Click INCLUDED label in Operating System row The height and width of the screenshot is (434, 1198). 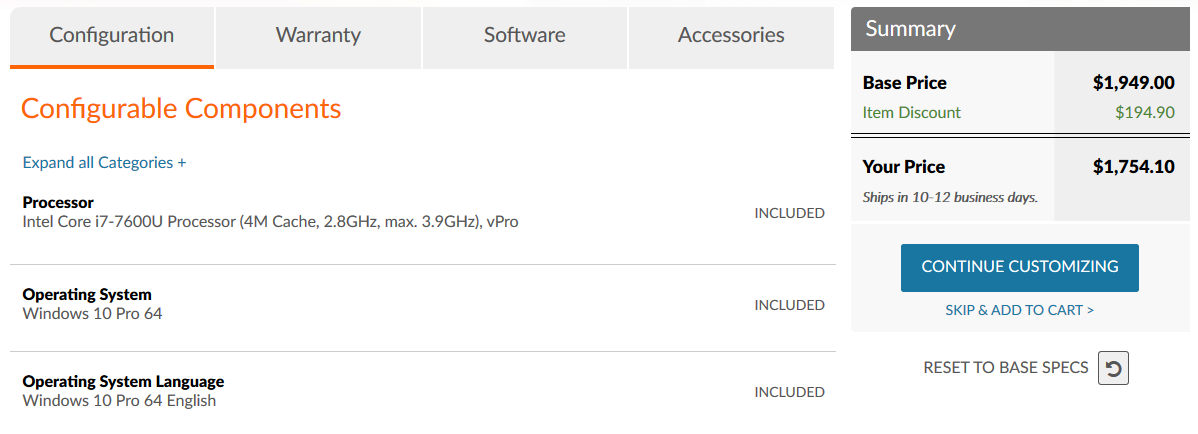(x=790, y=305)
